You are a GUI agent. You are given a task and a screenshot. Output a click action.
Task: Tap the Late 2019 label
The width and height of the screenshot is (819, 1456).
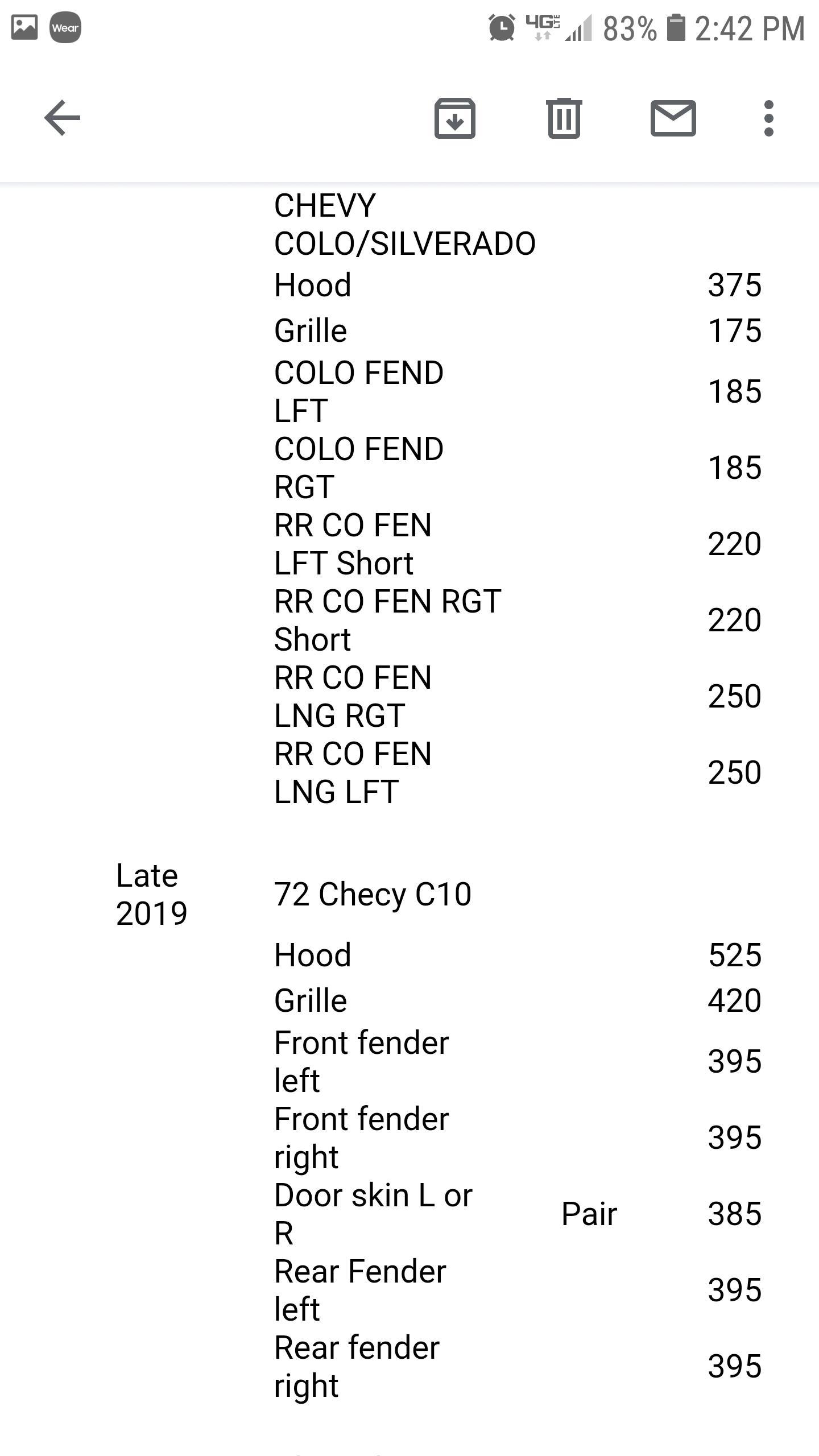[151, 894]
